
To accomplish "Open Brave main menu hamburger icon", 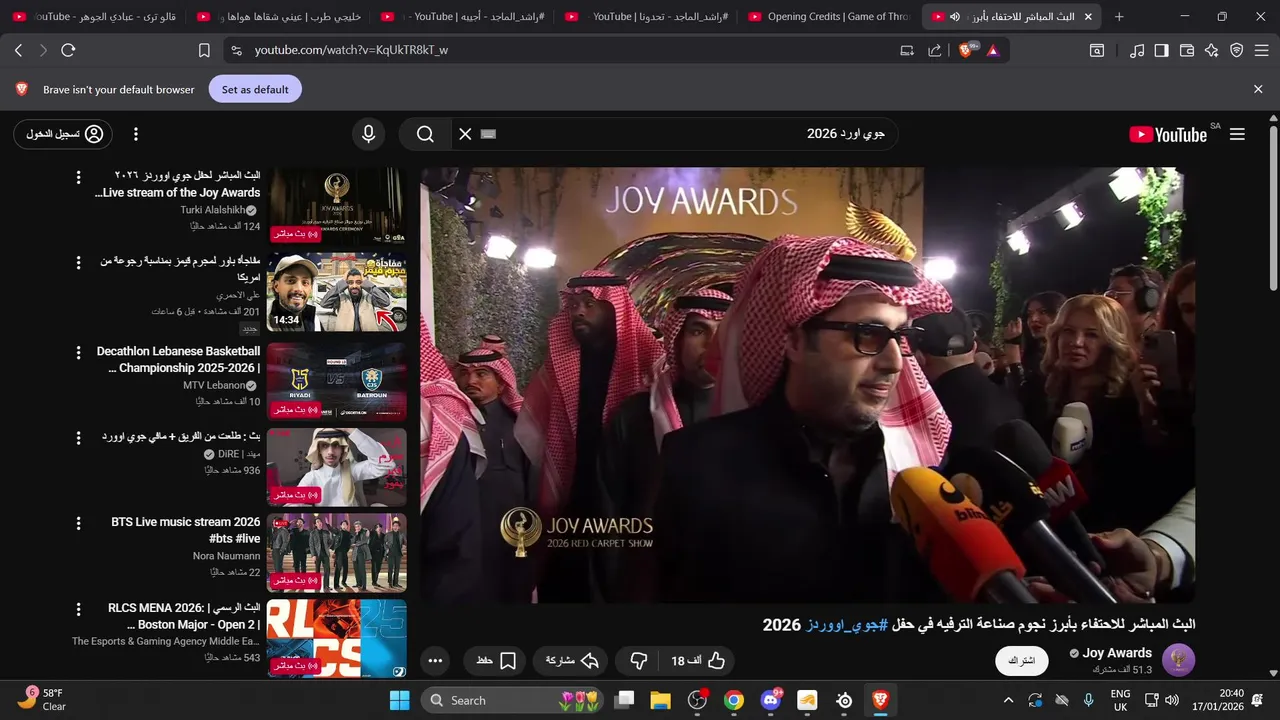I will pos(1262,50).
